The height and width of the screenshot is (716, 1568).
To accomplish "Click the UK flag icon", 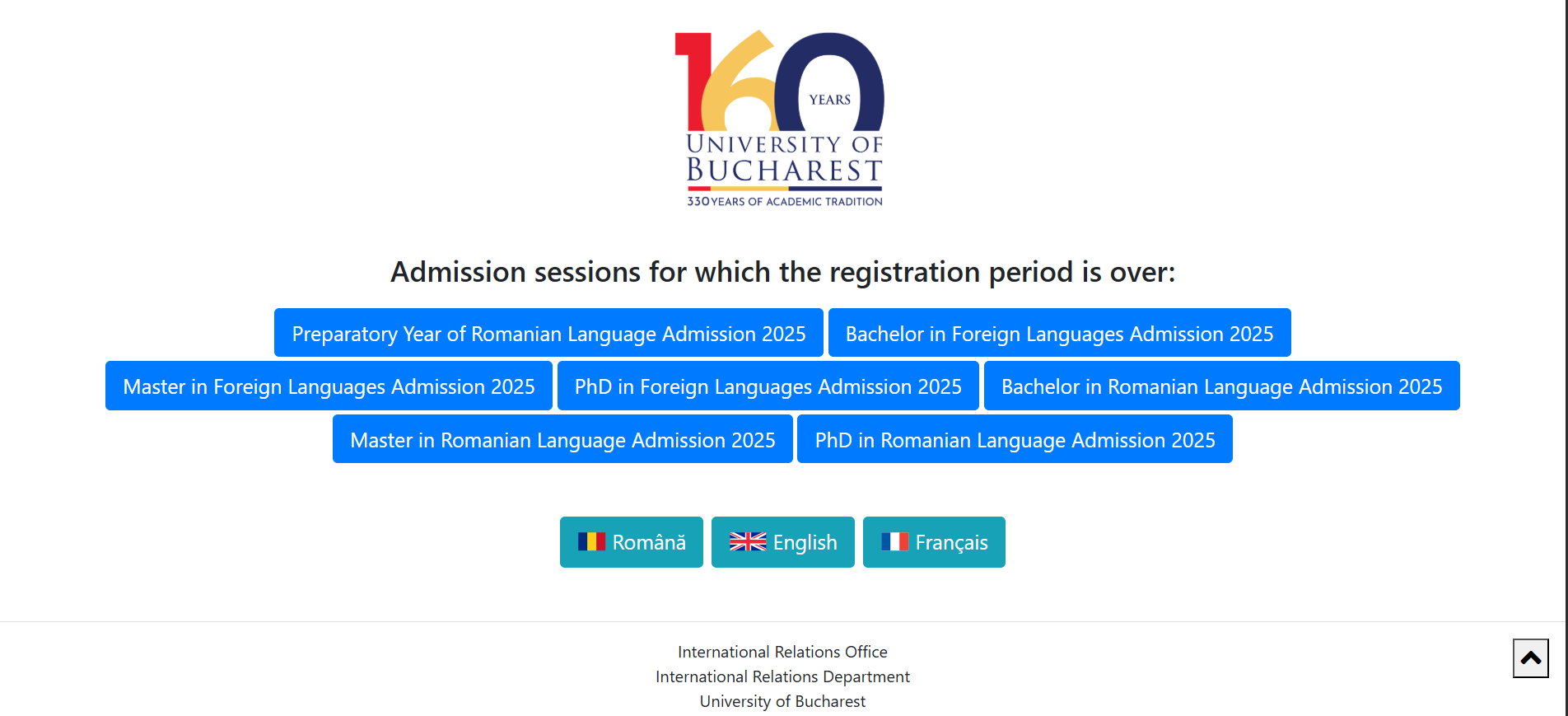I will click(x=748, y=541).
